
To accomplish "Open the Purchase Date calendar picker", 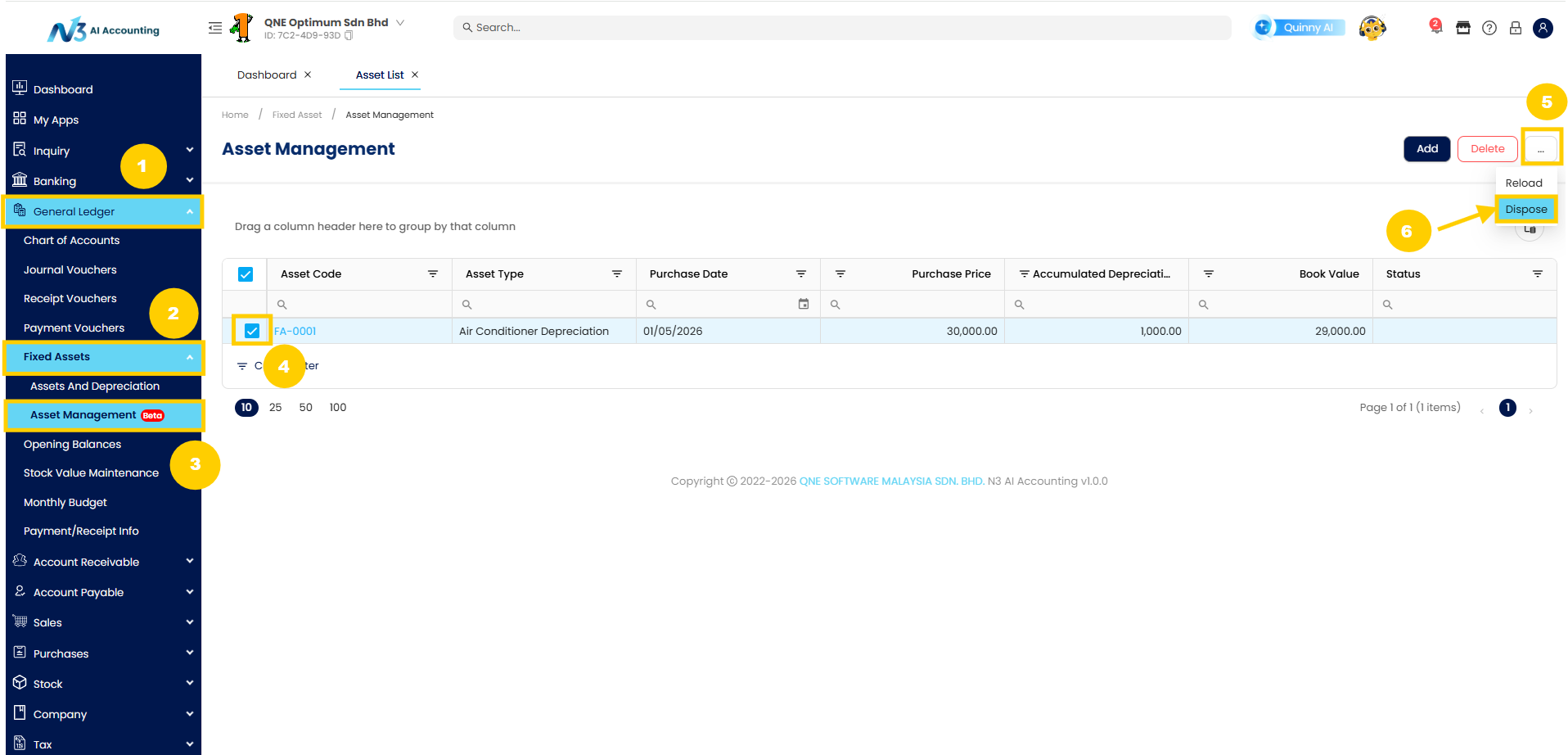I will pyautogui.click(x=804, y=304).
